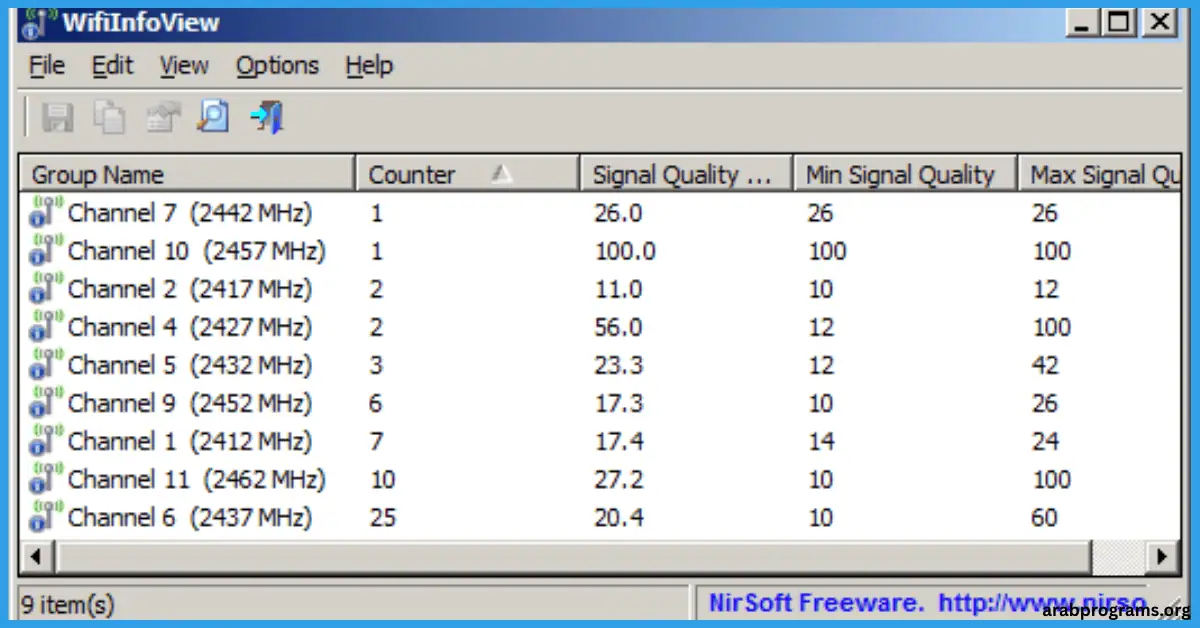Click the Signal Quality value 27.2
The height and width of the screenshot is (628, 1200).
click(619, 480)
